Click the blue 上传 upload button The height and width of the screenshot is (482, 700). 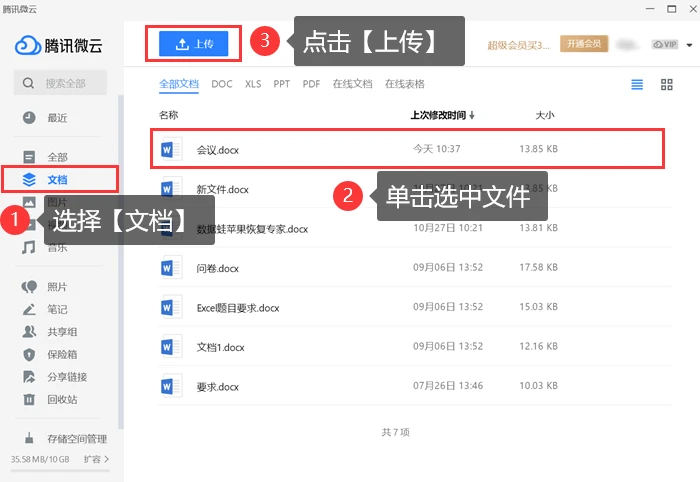tap(193, 44)
